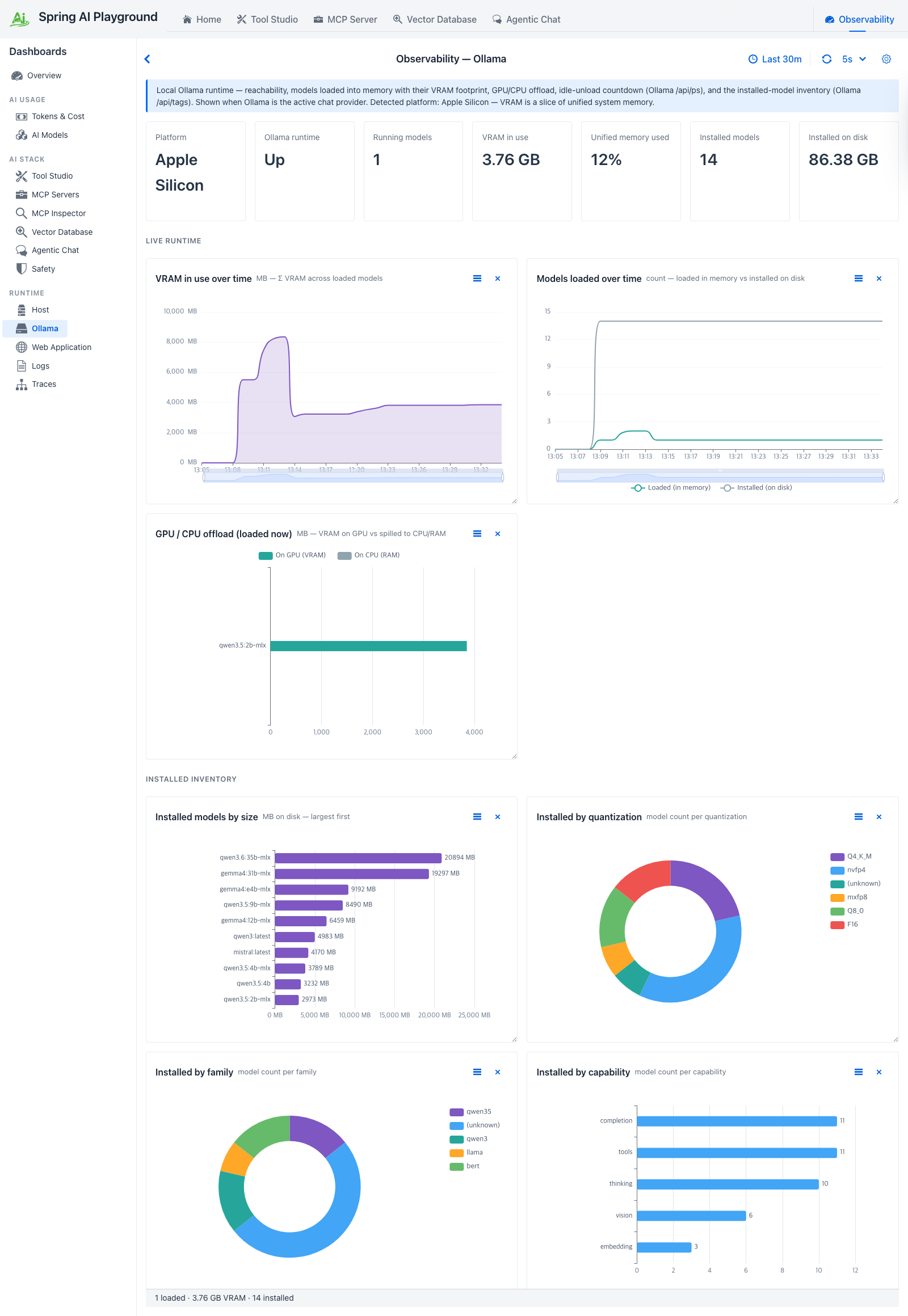This screenshot has height=1316, width=908.
Task: Toggle Loaded (in memory) legend series
Action: [671, 488]
